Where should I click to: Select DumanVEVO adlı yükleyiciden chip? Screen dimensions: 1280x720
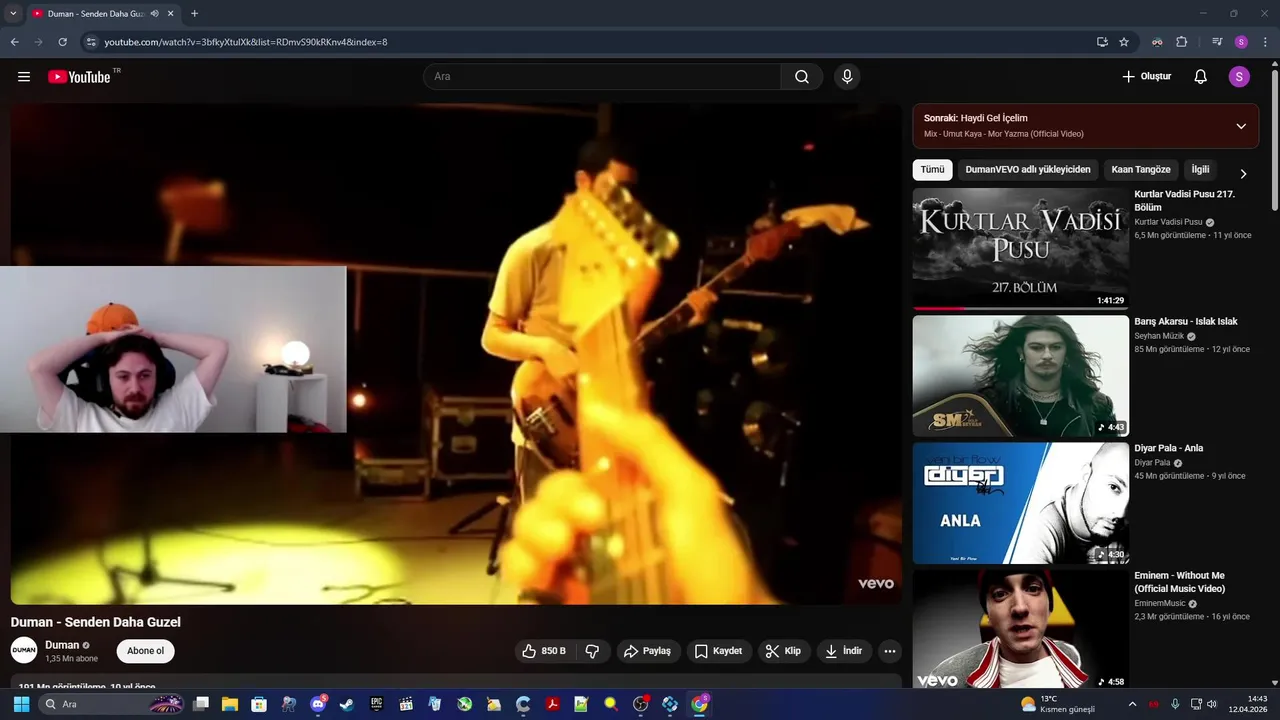pos(1028,170)
